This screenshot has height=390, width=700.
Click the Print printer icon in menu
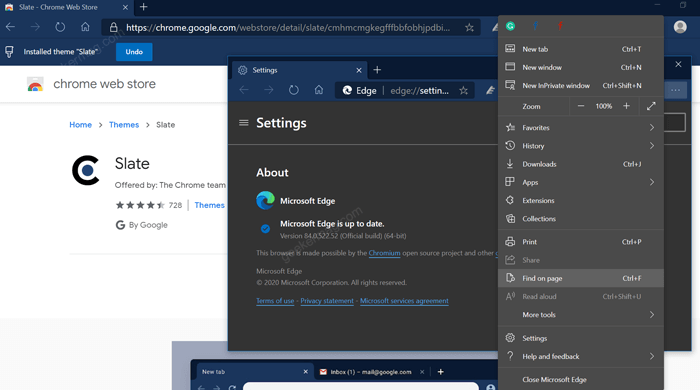pyautogui.click(x=510, y=242)
